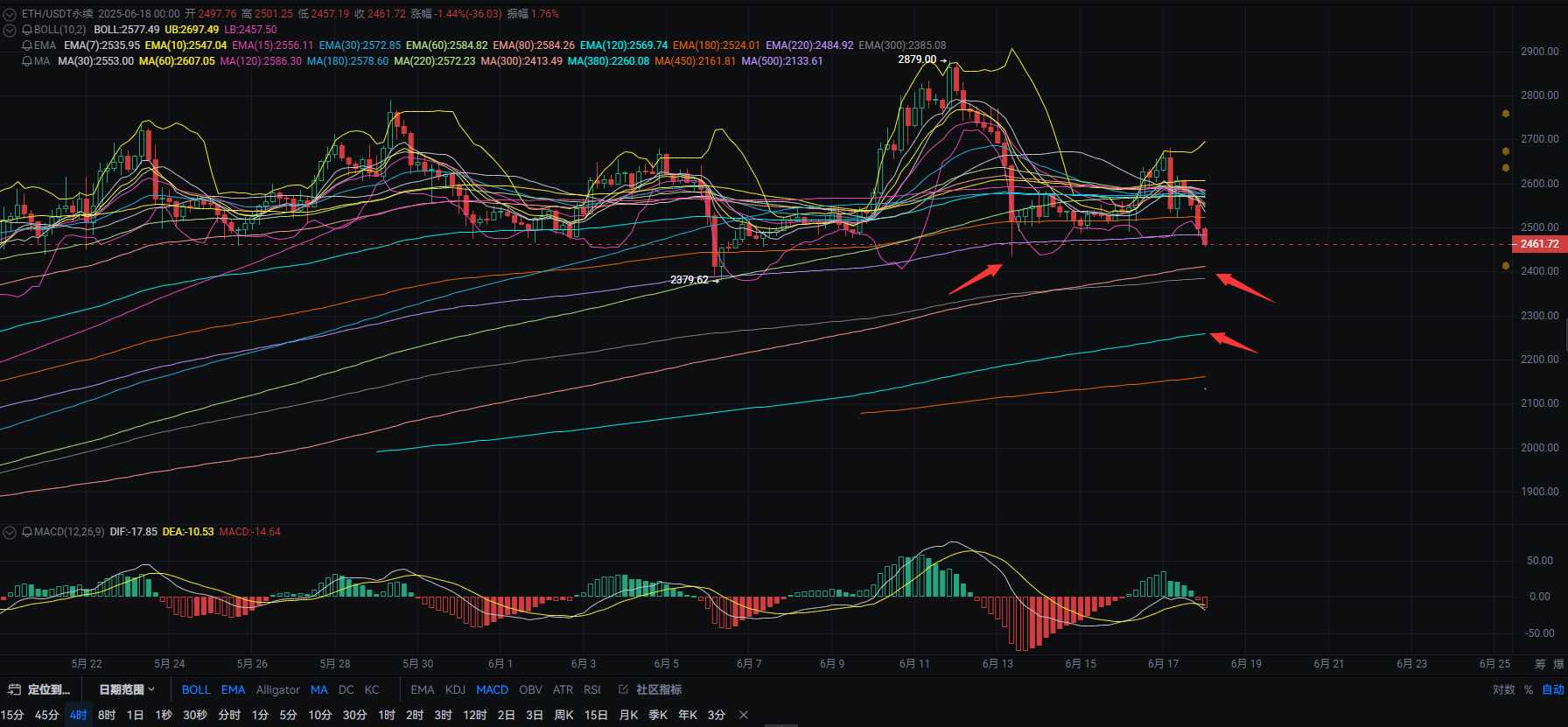Screen dimensions: 1568x727
Task: Click the 2461.72 current price label
Action: 1540,244
